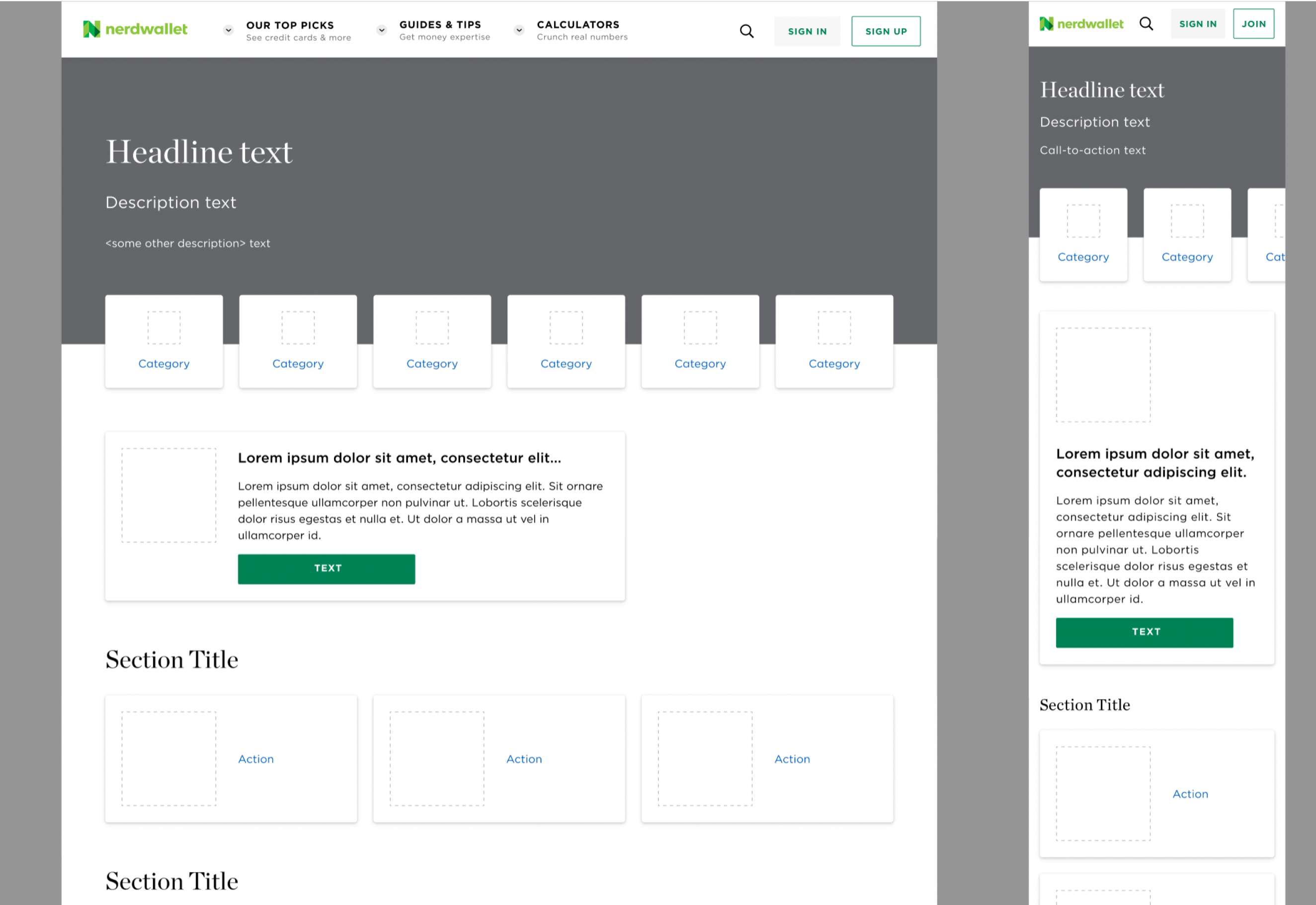Expand the Calculators chevron

(x=519, y=30)
